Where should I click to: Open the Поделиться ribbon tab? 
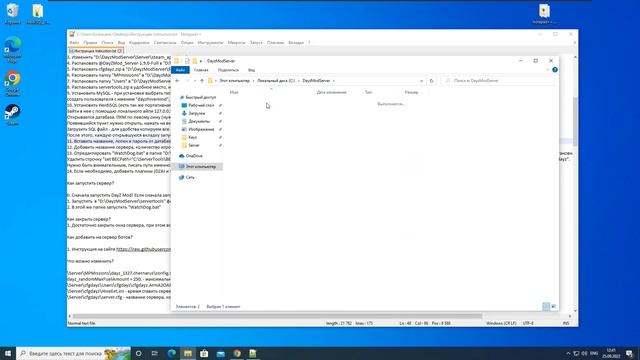[228, 70]
